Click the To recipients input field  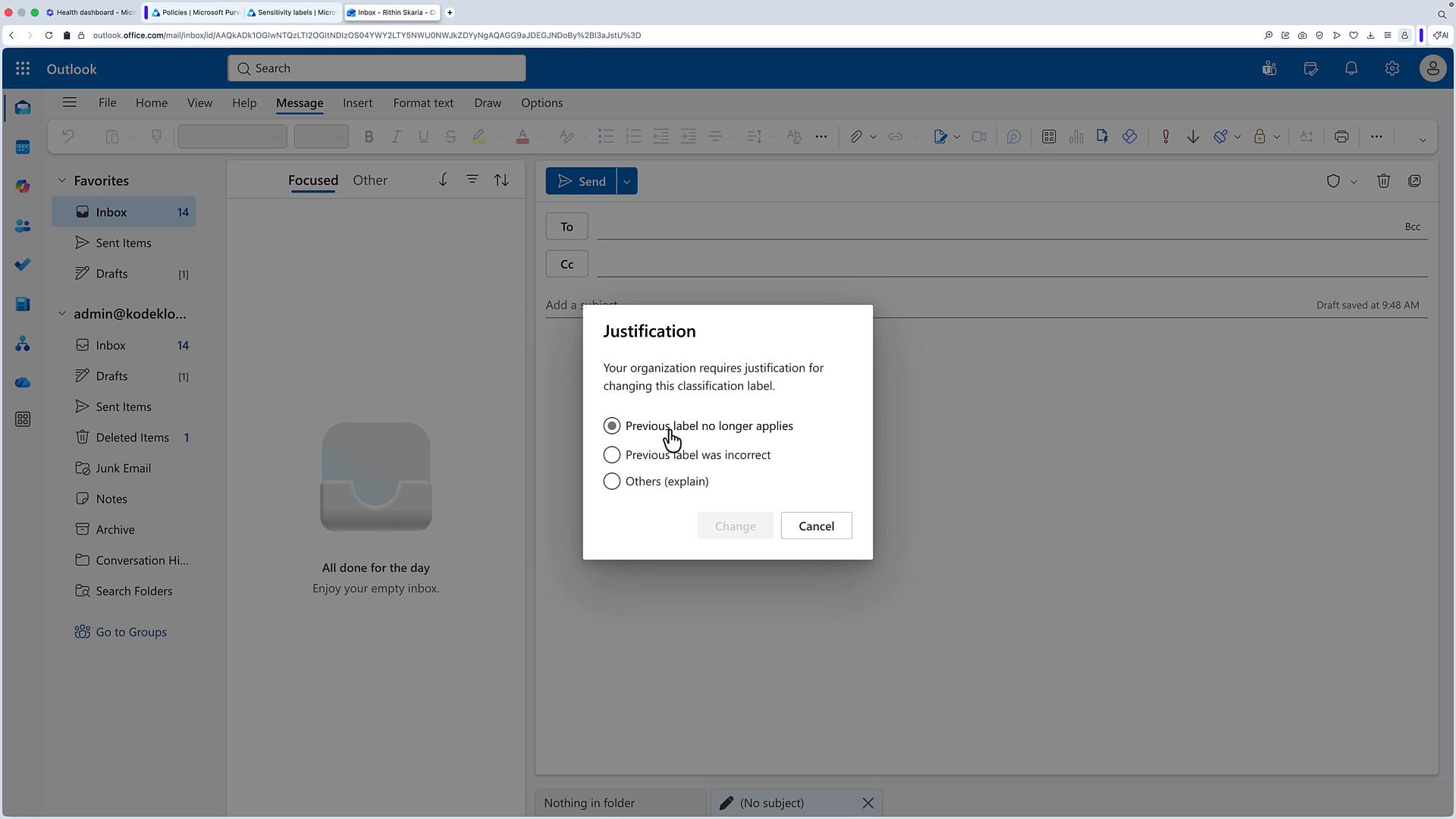(x=997, y=226)
